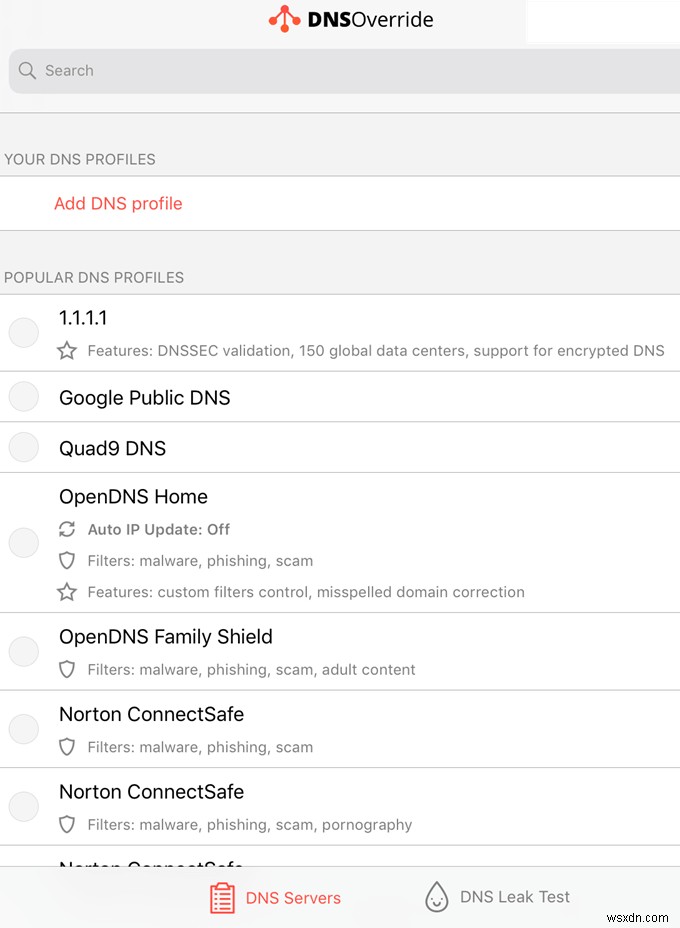Switch to the DNS Servers tab

(274, 897)
